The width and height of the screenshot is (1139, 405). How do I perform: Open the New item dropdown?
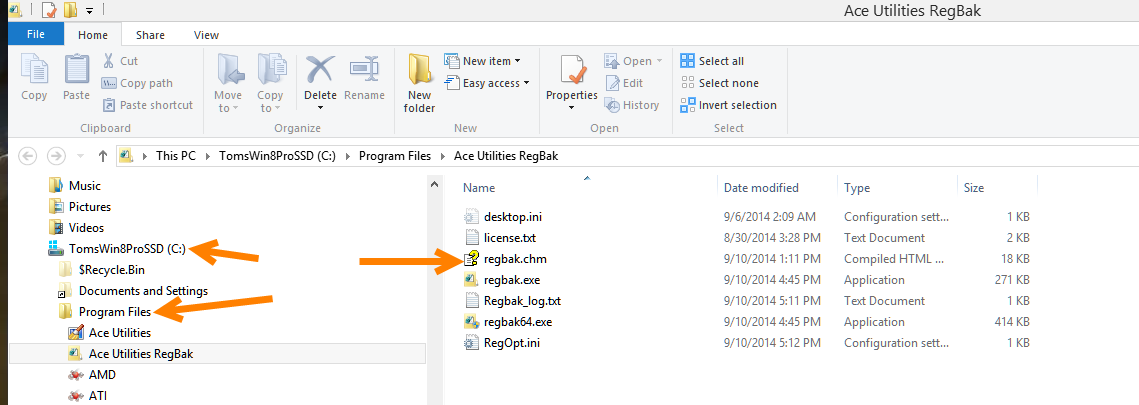[482, 61]
